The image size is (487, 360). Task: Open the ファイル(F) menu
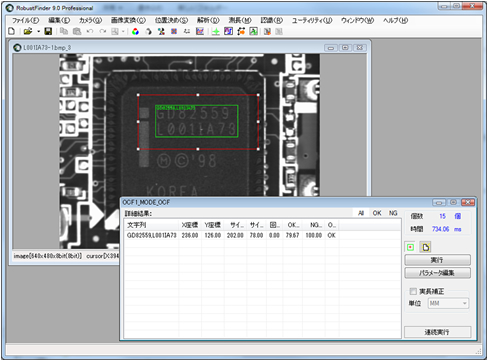tap(26, 20)
